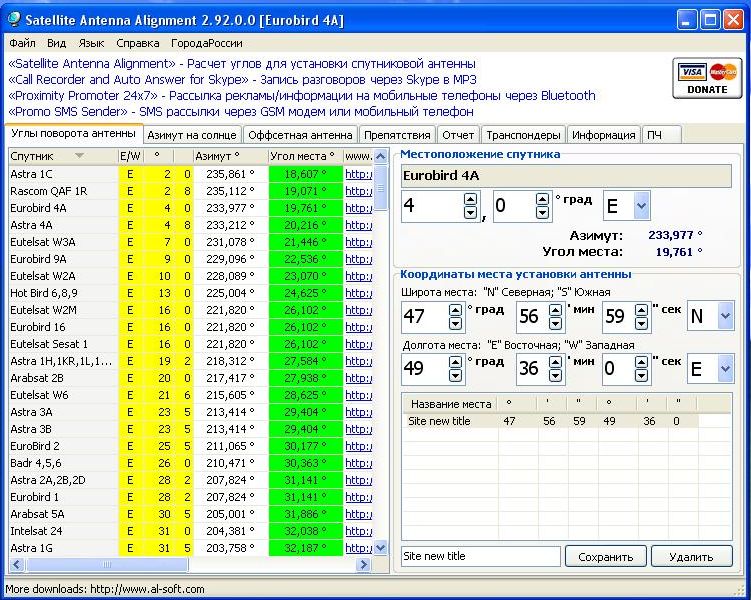Click Азимут column header
The height and width of the screenshot is (600, 751).
[230, 156]
